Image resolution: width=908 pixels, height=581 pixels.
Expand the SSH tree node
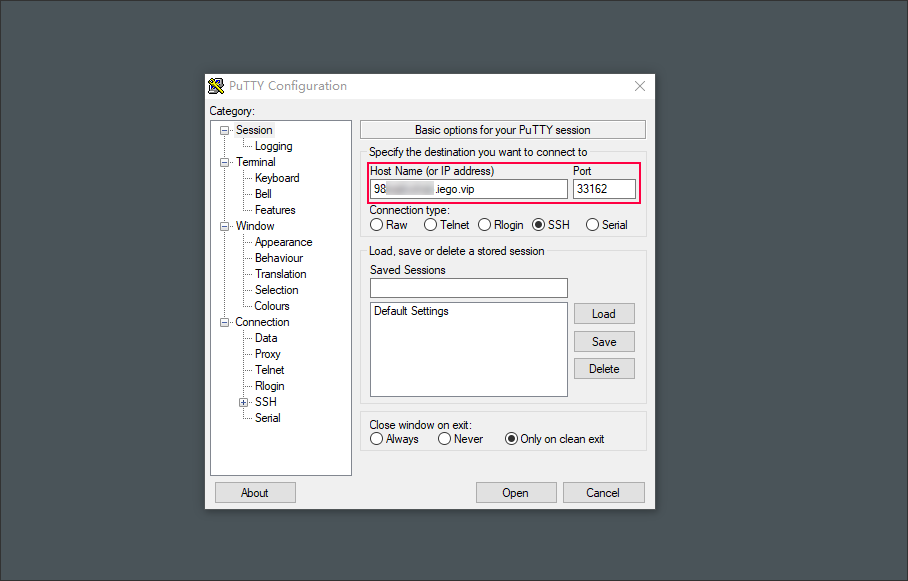tap(243, 402)
